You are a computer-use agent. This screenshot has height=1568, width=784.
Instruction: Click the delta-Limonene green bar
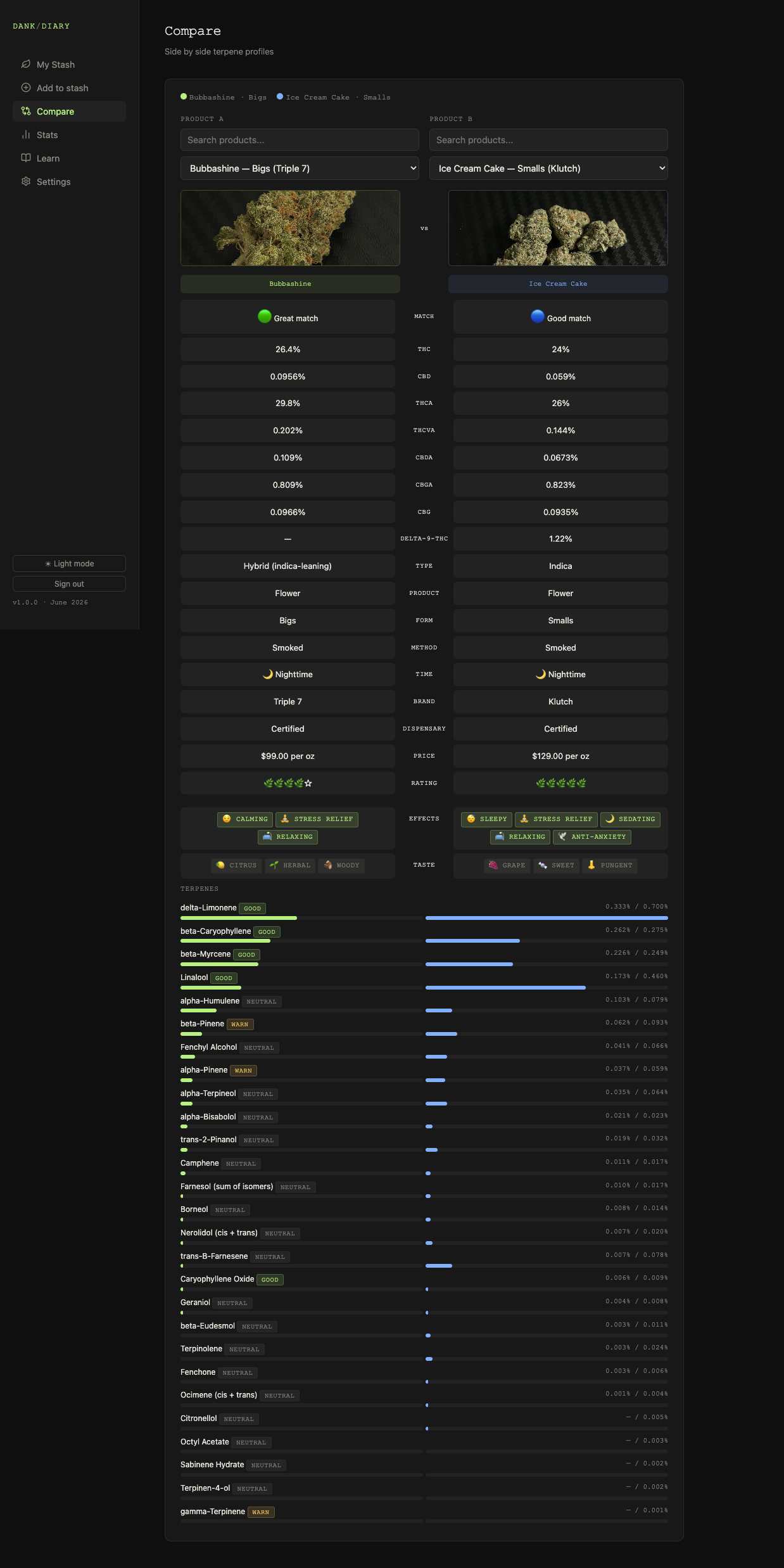tap(239, 917)
